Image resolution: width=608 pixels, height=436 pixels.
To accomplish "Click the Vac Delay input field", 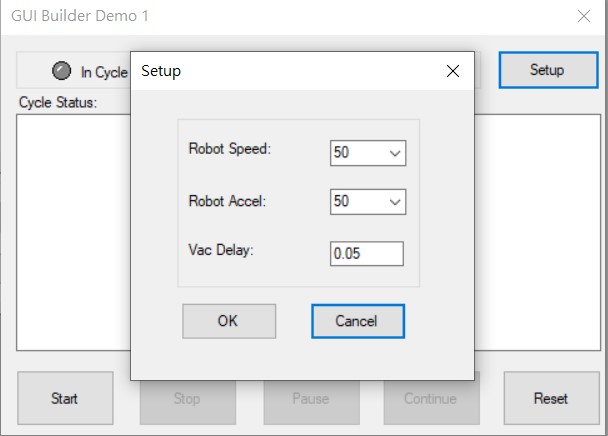I will tap(366, 253).
